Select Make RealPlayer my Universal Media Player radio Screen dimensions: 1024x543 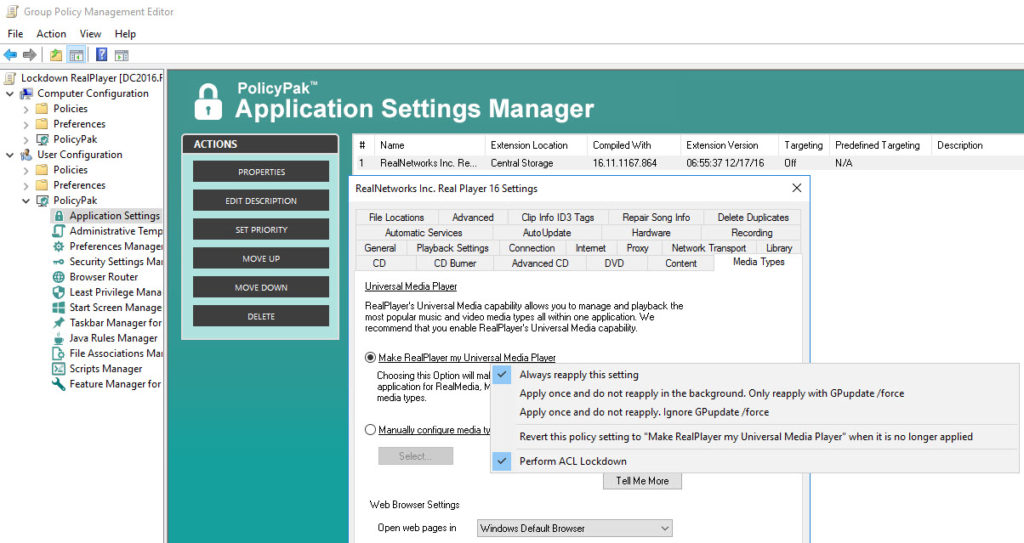click(x=370, y=357)
